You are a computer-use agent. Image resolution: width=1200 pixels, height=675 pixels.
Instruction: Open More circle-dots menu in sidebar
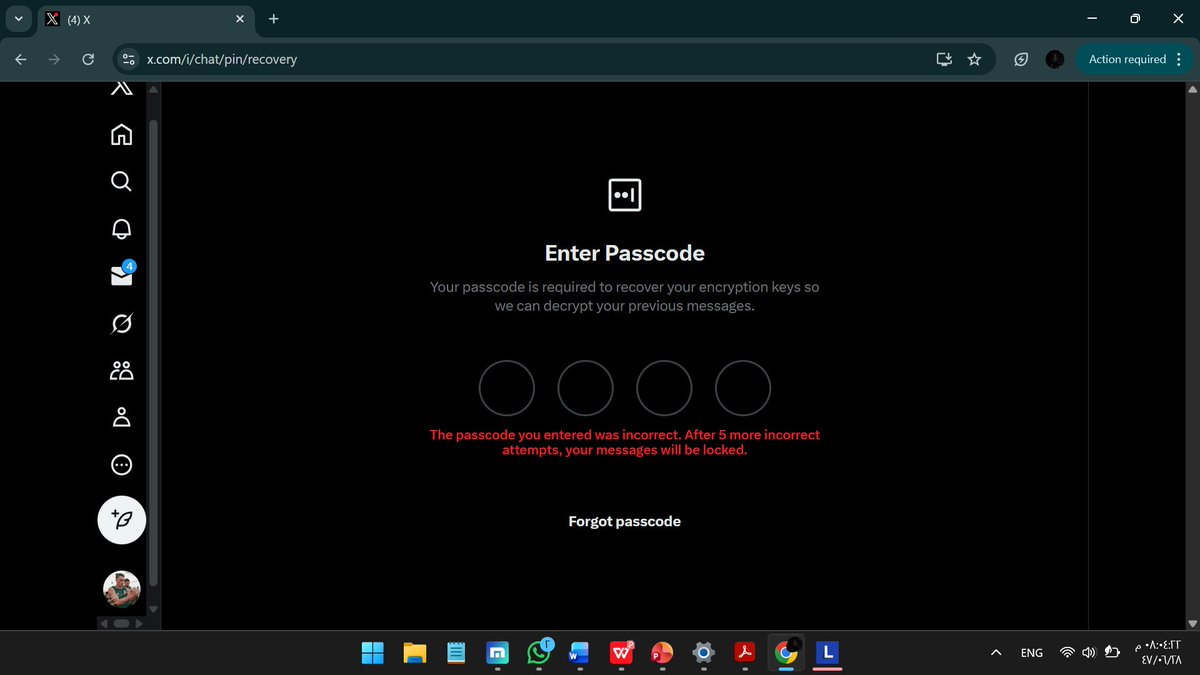[121, 465]
